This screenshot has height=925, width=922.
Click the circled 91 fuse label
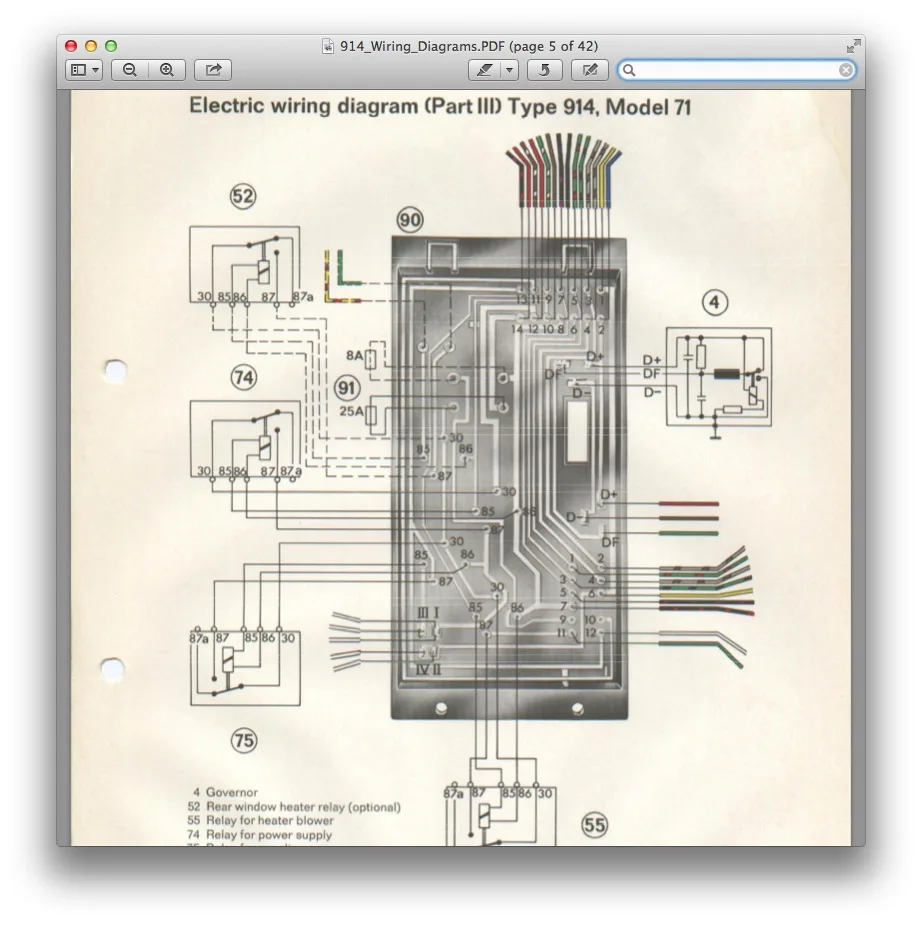(x=347, y=388)
